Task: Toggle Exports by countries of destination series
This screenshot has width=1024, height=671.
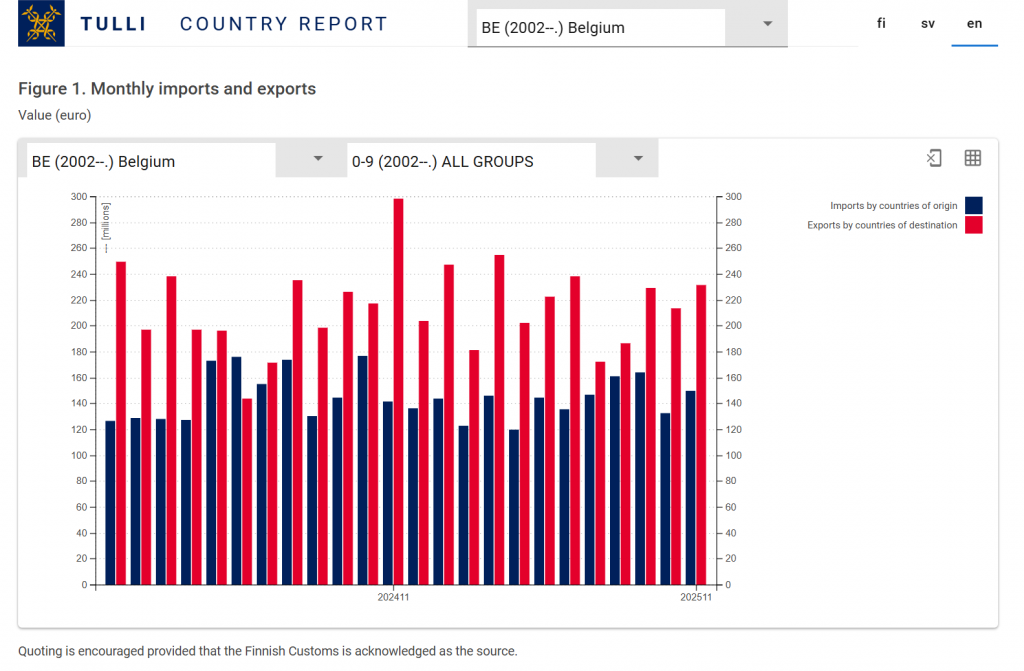Action: tap(882, 226)
